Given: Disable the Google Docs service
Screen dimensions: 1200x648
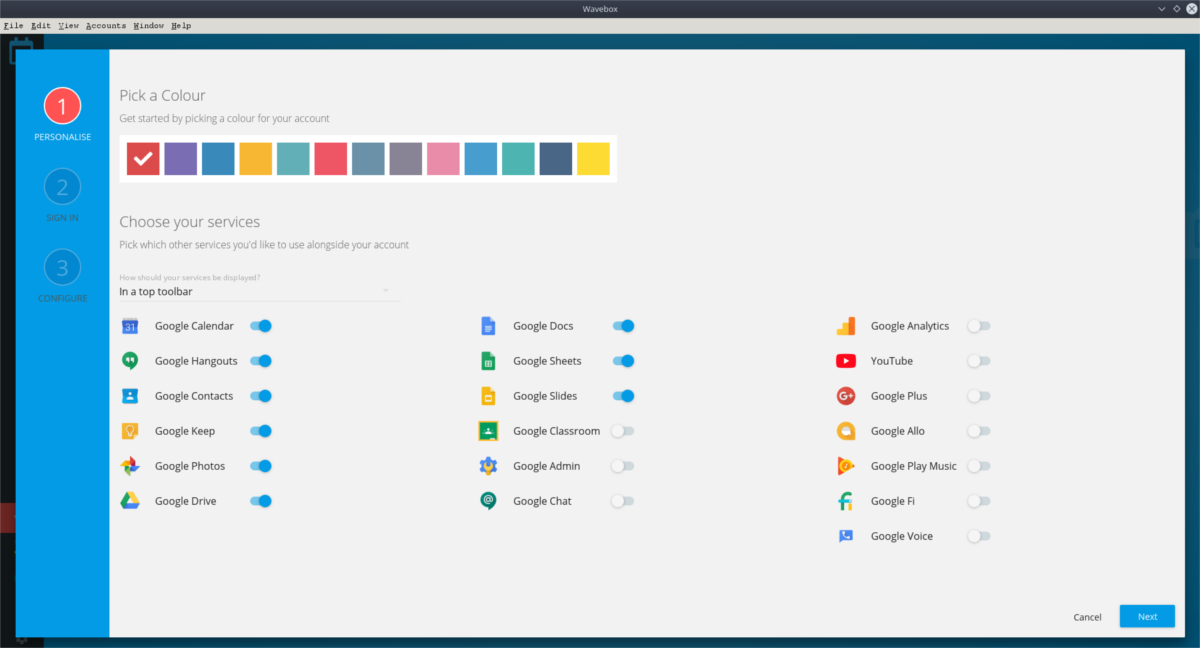Looking at the screenshot, I should (x=623, y=325).
